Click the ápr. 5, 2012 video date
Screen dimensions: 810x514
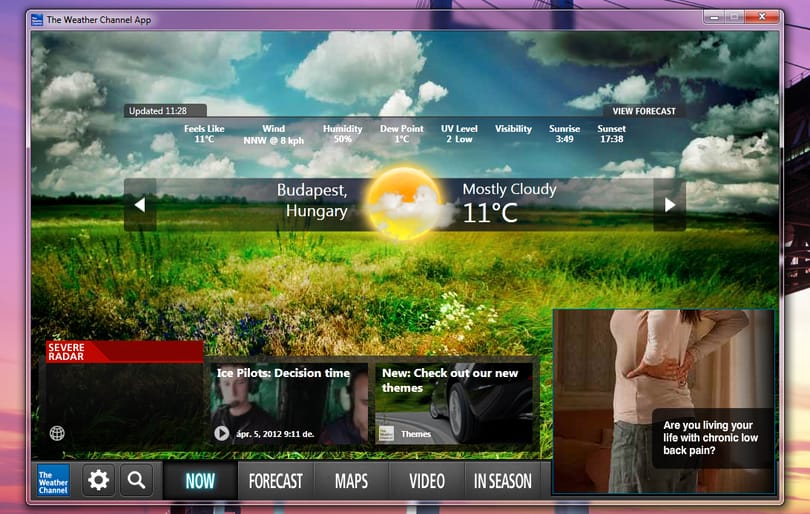275,434
